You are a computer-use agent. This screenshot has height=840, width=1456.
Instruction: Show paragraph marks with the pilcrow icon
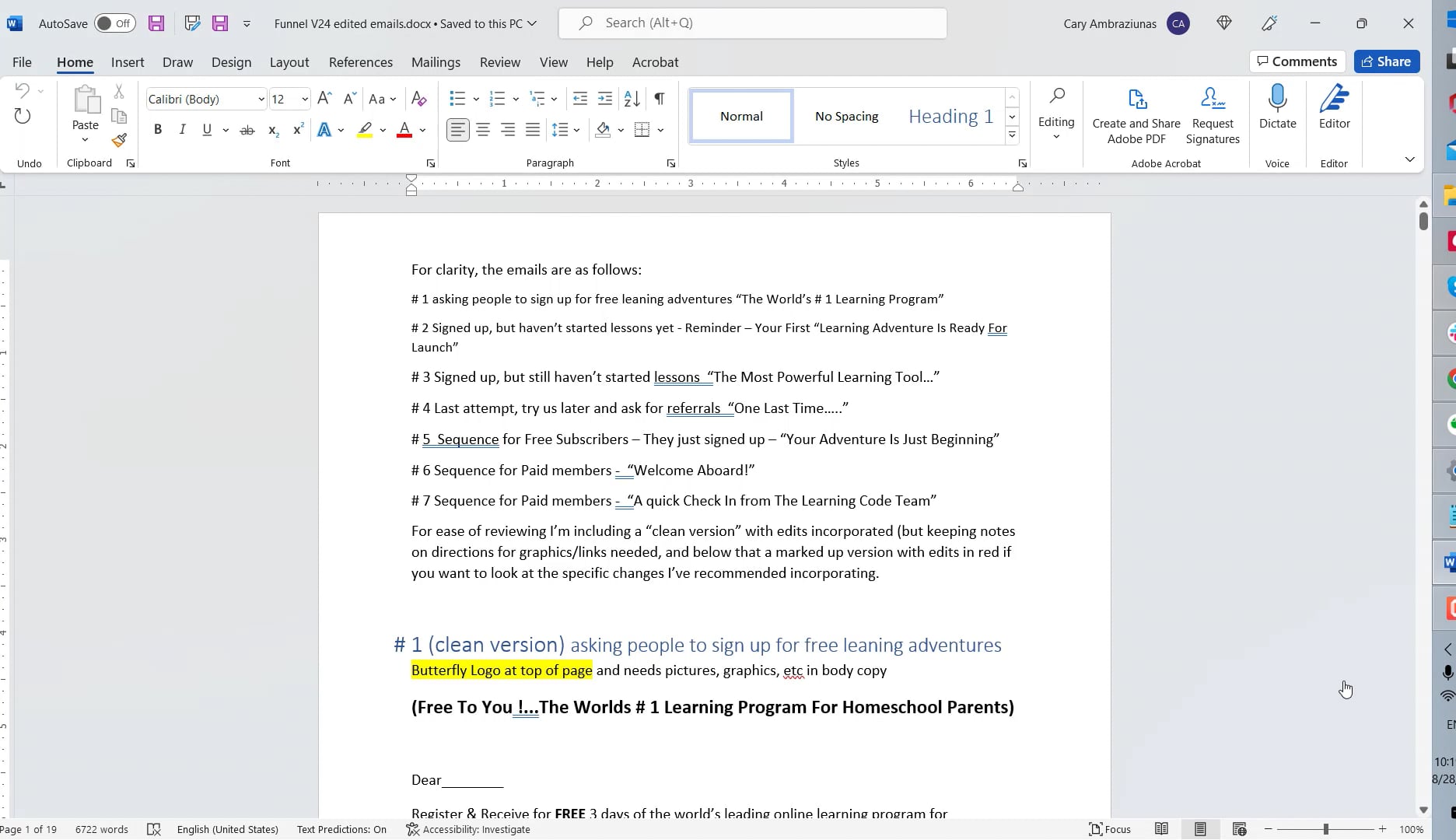pos(659,99)
